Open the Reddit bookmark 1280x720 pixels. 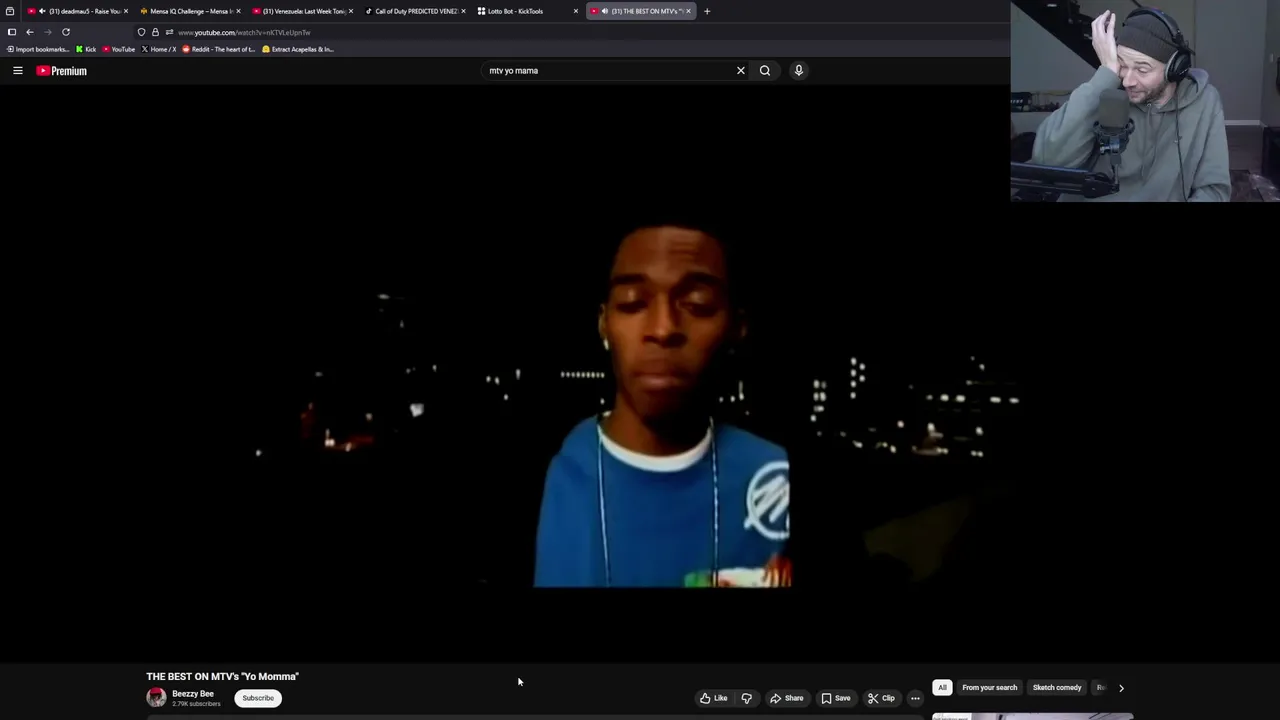click(x=219, y=49)
